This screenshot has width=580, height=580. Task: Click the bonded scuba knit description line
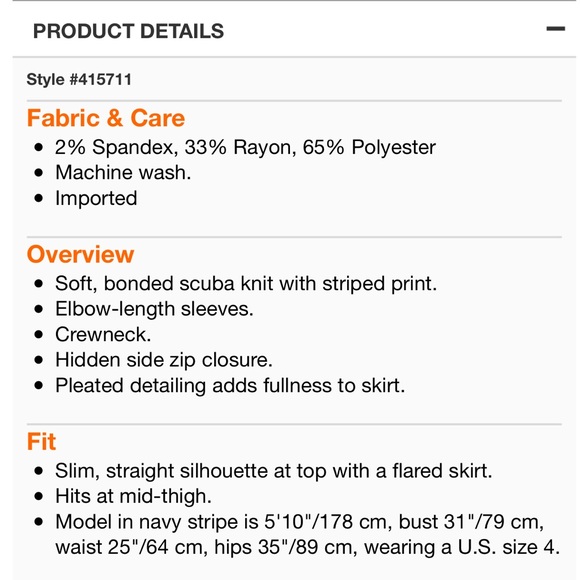pyautogui.click(x=246, y=284)
